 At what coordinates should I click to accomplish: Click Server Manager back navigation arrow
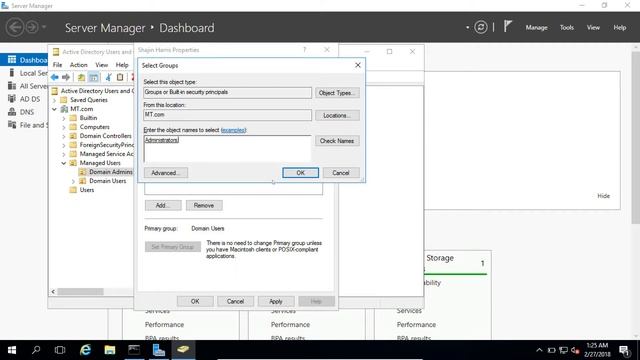tap(15, 27)
